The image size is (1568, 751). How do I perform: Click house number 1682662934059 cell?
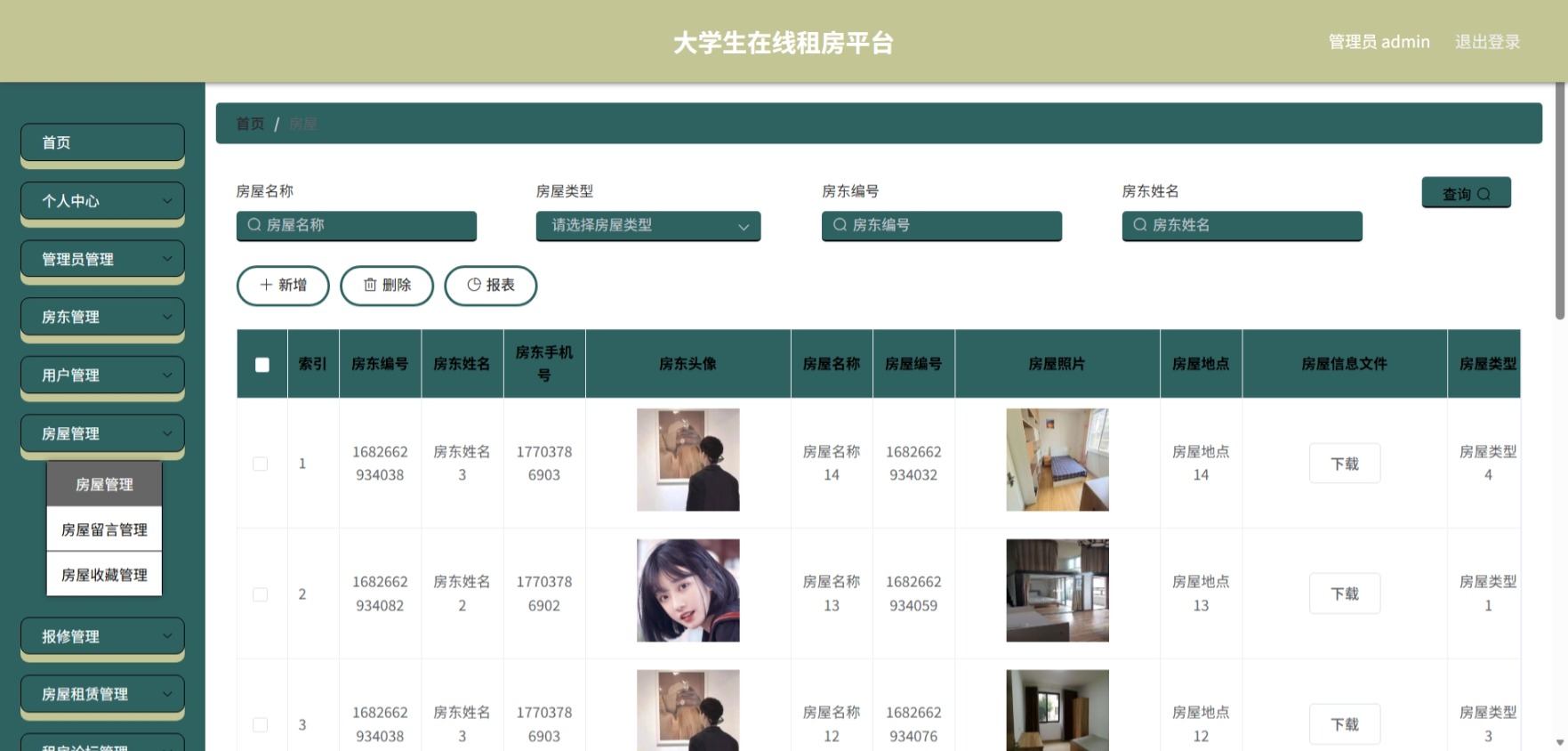click(x=913, y=594)
